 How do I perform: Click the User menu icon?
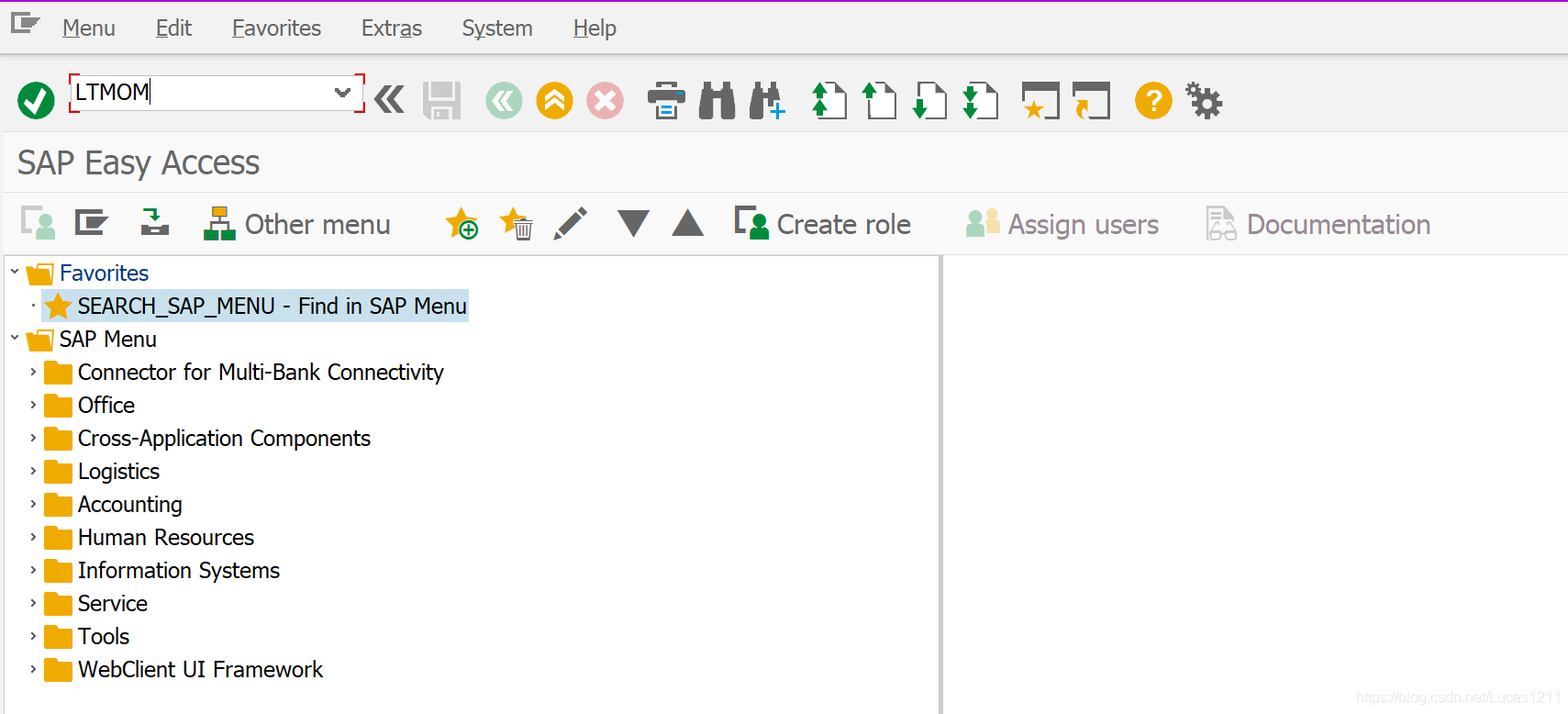pyautogui.click(x=39, y=223)
